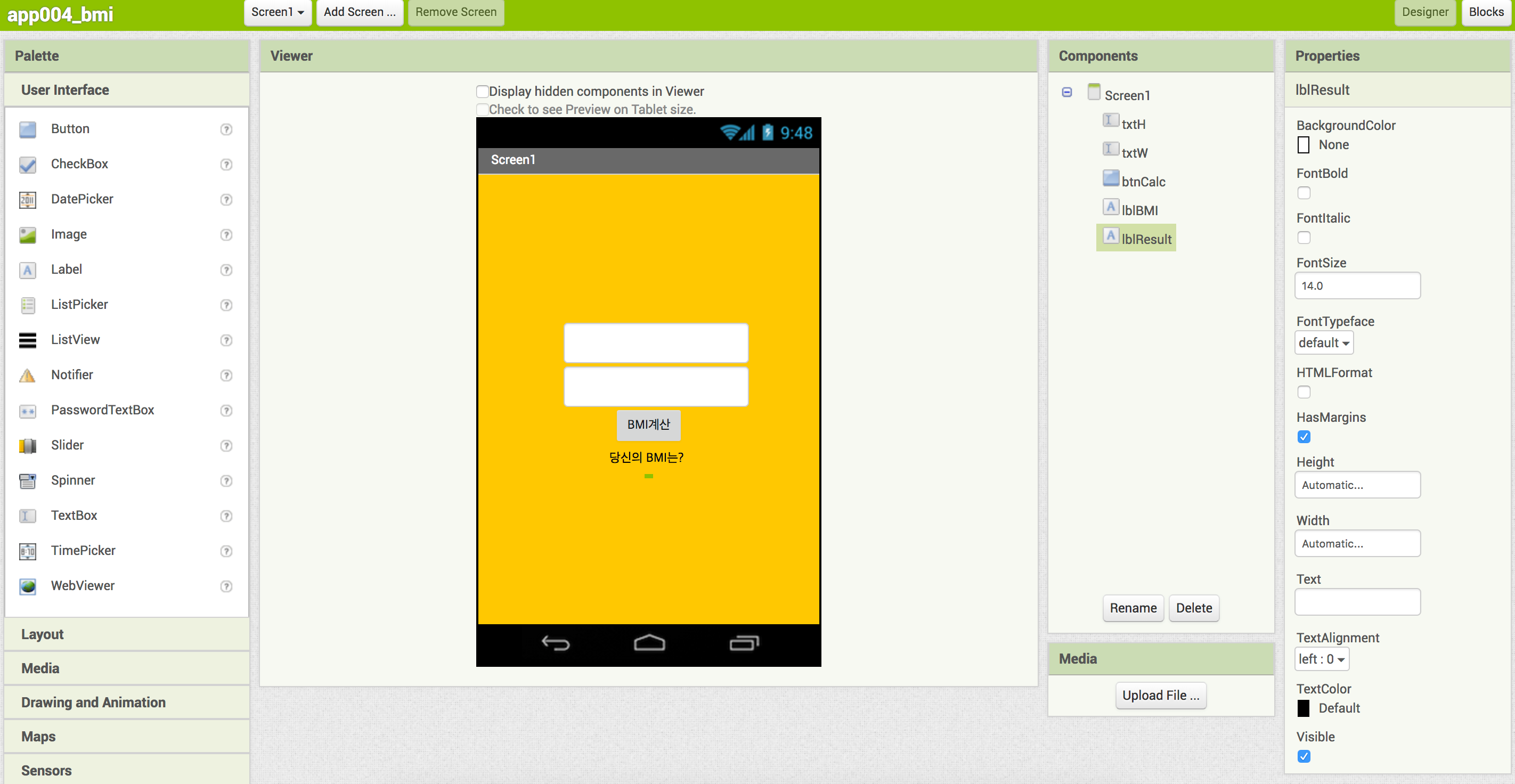Open the TextAlignment left dropdown
This screenshot has height=784, width=1515.
(1322, 659)
